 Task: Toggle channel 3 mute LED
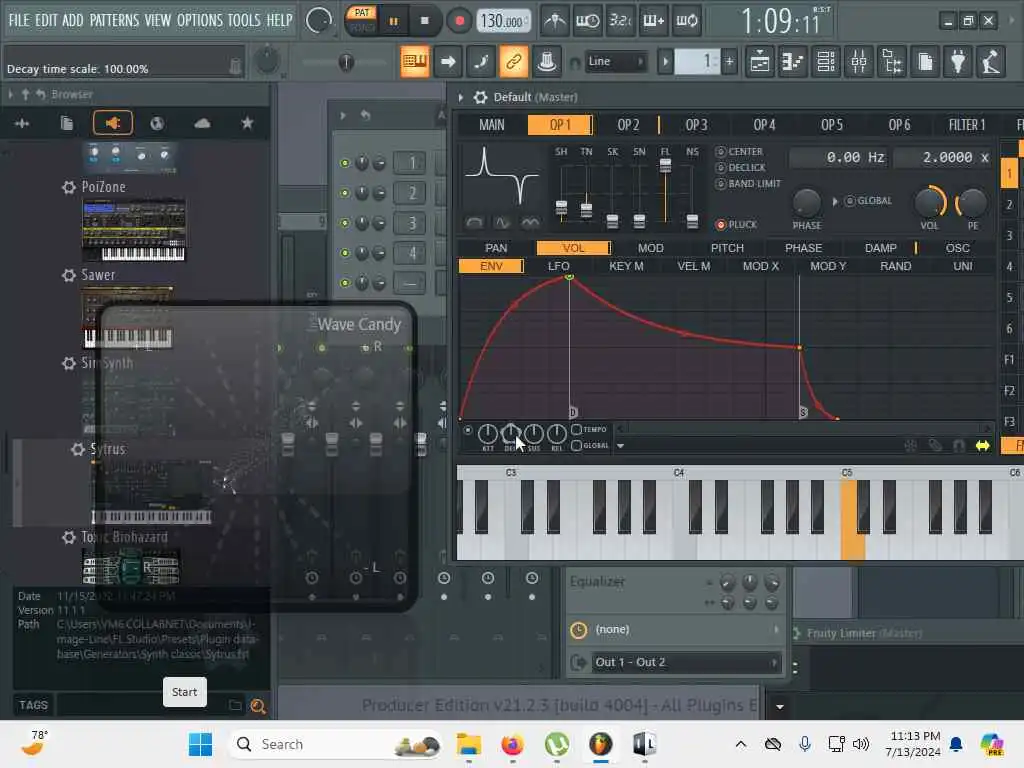[x=345, y=223]
